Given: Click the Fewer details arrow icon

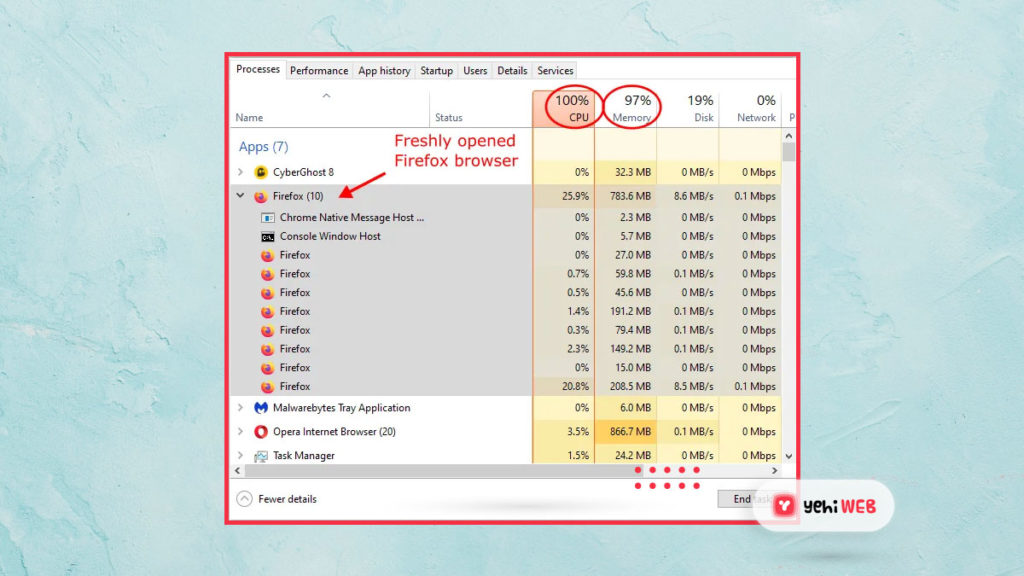Looking at the screenshot, I should coord(244,498).
